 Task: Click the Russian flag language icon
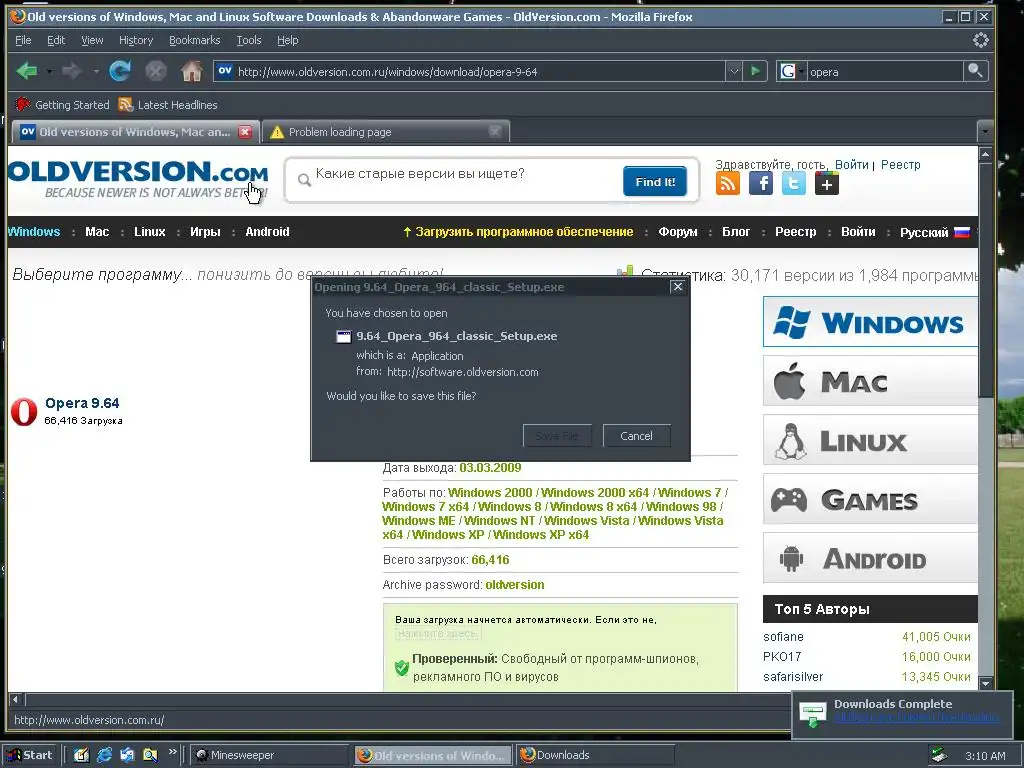coord(961,232)
